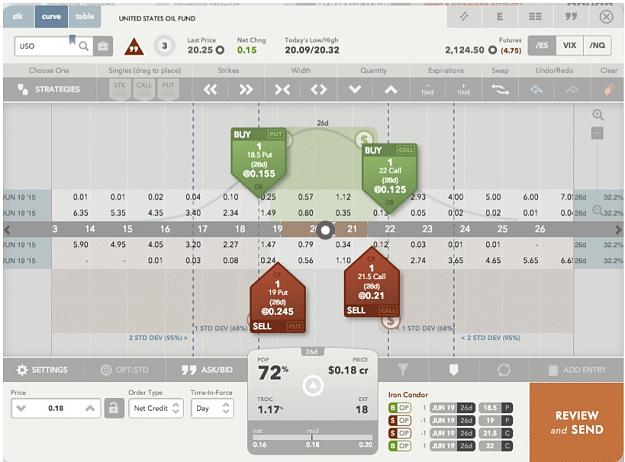Select the curve tab

click(x=51, y=16)
